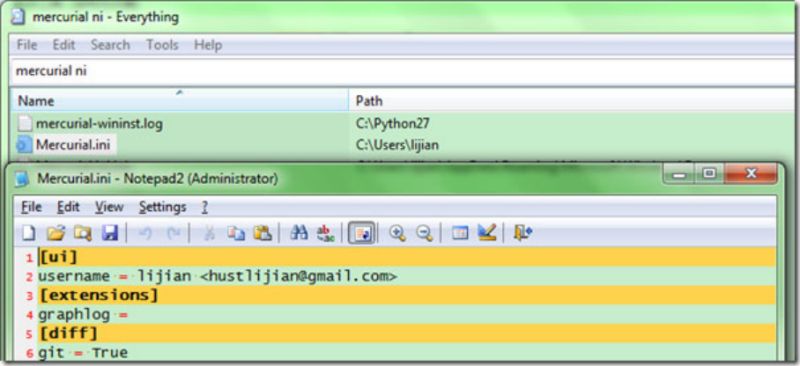Open the File menu in Everything
The width and height of the screenshot is (800, 366).
tap(27, 45)
